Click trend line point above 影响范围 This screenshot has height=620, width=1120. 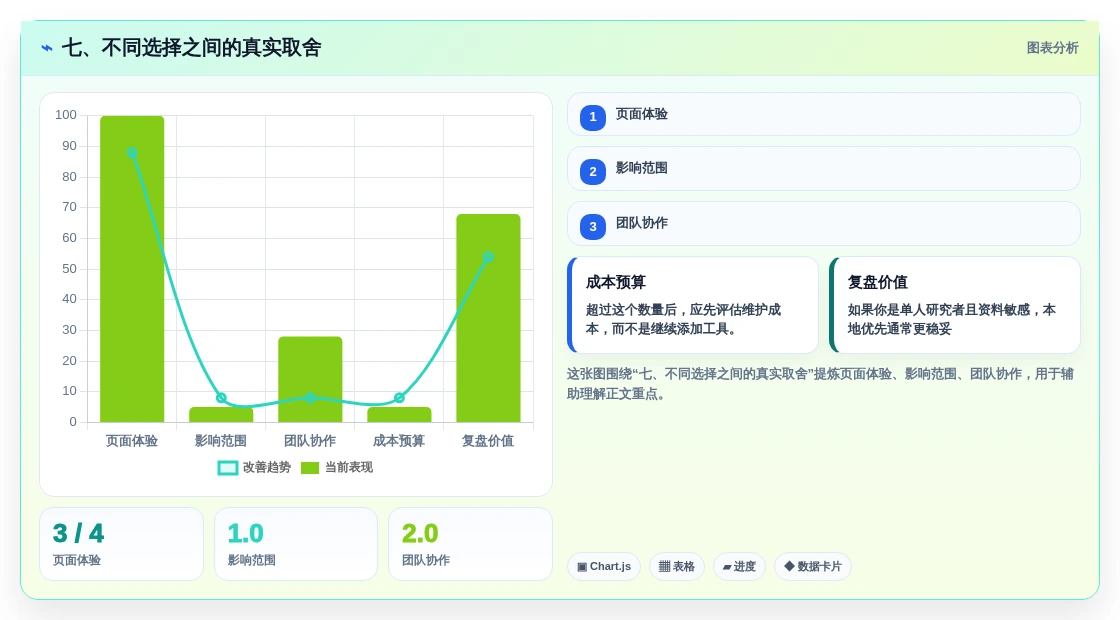221,398
